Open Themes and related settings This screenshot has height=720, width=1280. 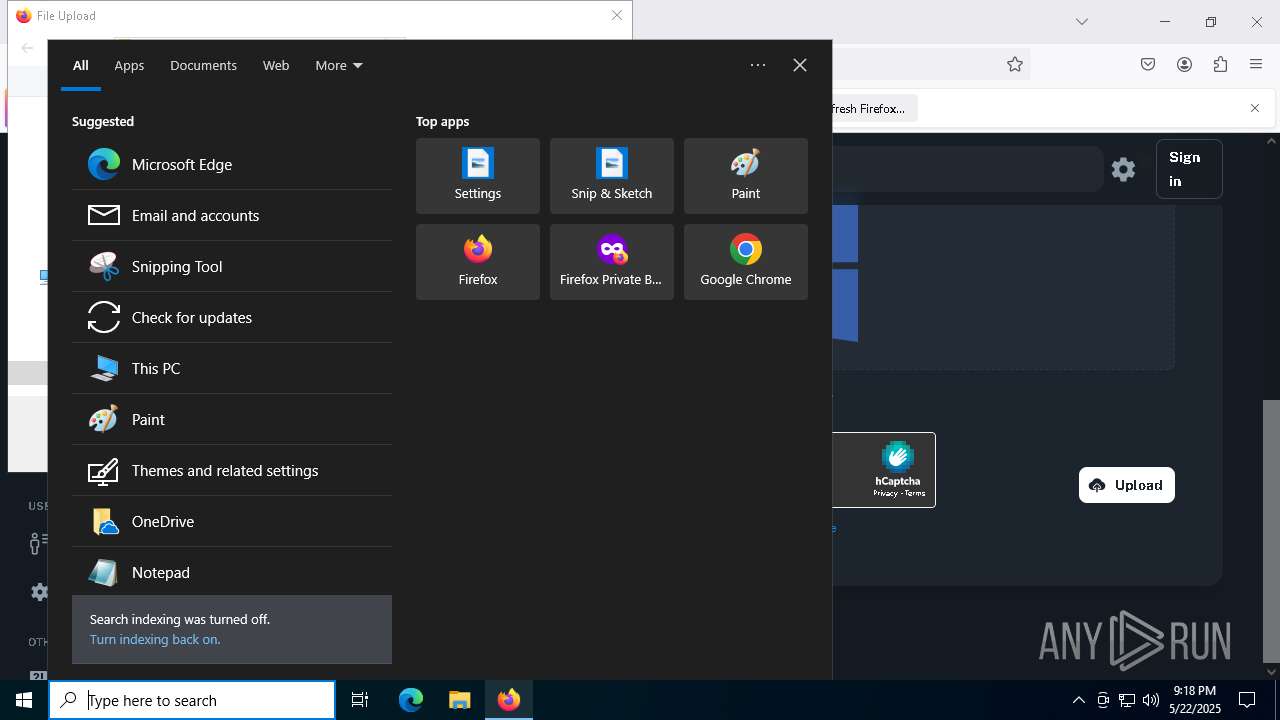[x=232, y=470]
